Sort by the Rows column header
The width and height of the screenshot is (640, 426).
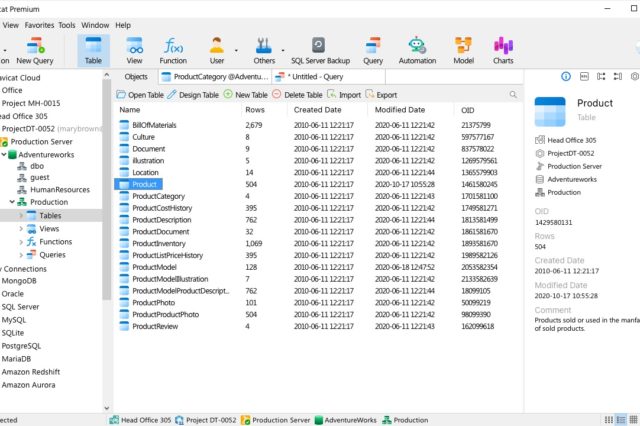click(x=255, y=110)
